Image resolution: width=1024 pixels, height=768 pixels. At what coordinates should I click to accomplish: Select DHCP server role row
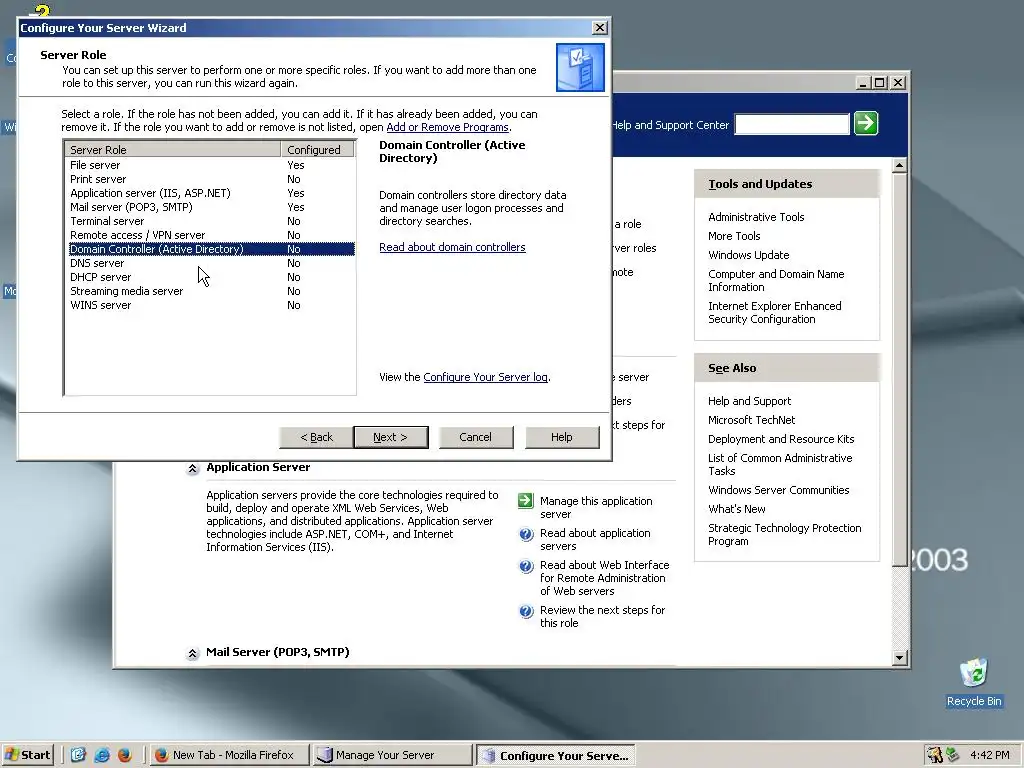pos(212,277)
